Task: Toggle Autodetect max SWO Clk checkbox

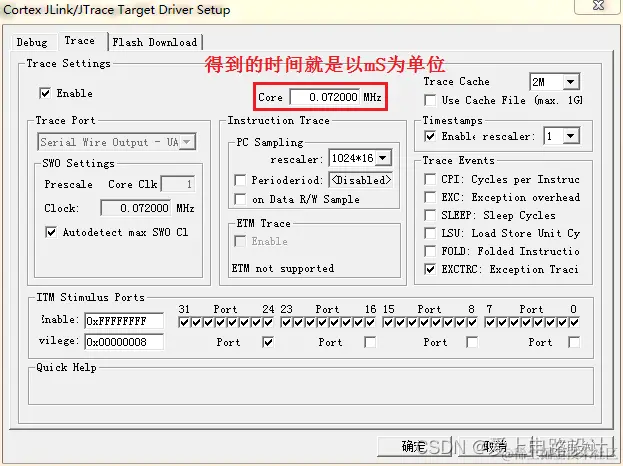Action: pos(51,232)
